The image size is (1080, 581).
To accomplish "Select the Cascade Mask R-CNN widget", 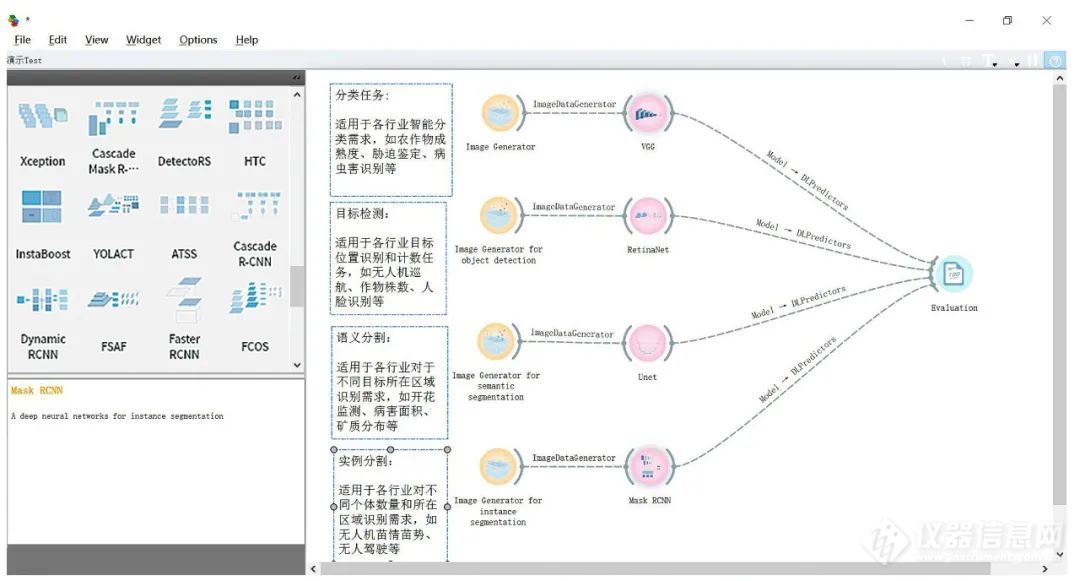I will [114, 136].
